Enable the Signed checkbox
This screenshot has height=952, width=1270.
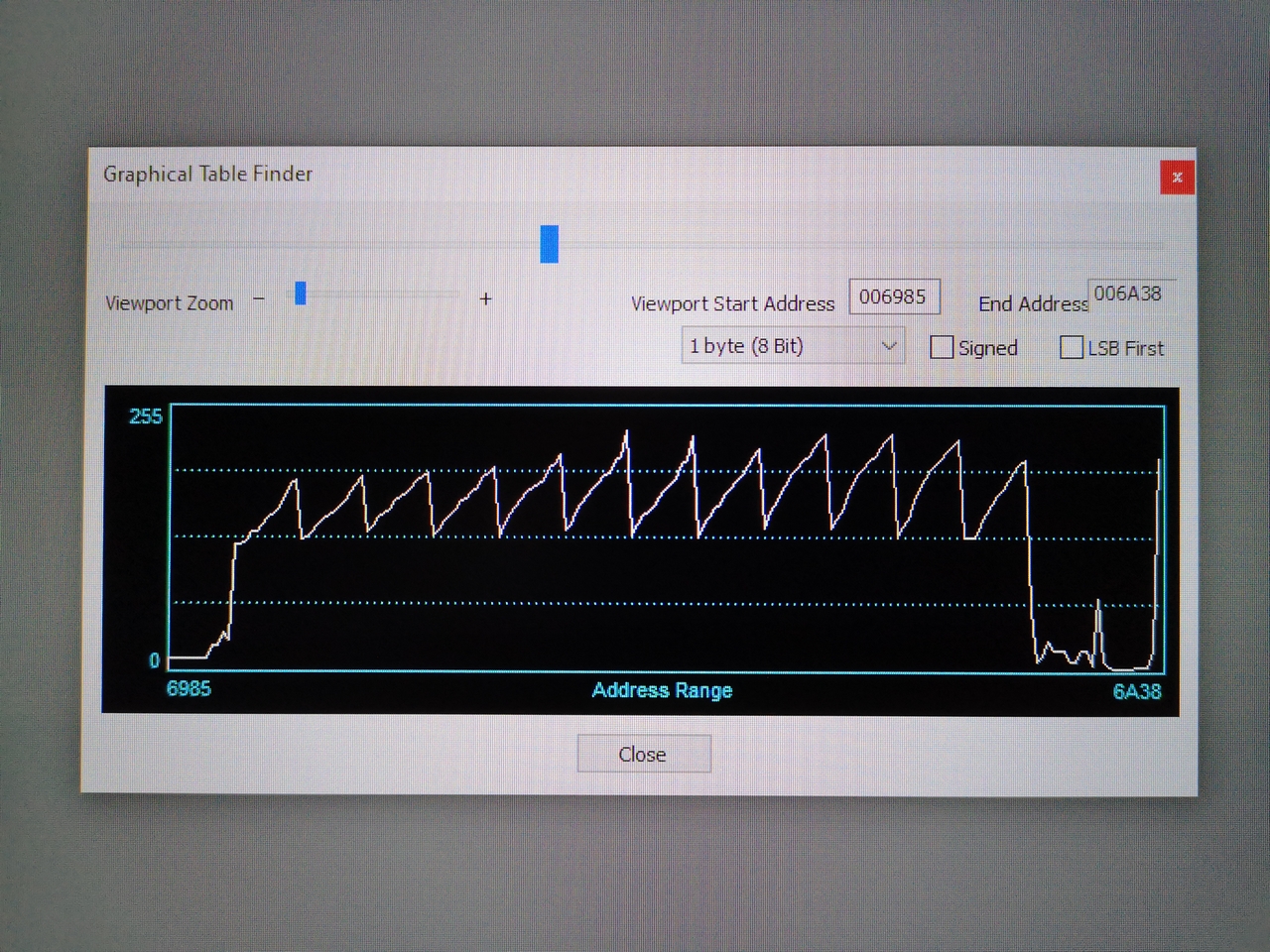pos(942,347)
